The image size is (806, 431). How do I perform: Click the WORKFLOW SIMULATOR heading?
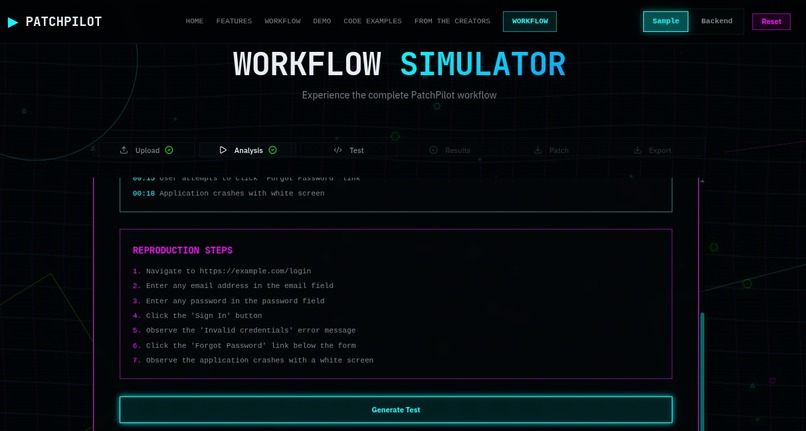[399, 64]
